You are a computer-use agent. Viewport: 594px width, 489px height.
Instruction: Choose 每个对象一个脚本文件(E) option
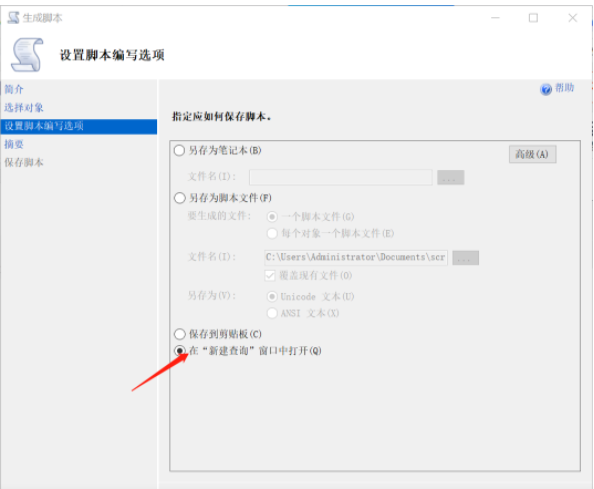click(272, 233)
